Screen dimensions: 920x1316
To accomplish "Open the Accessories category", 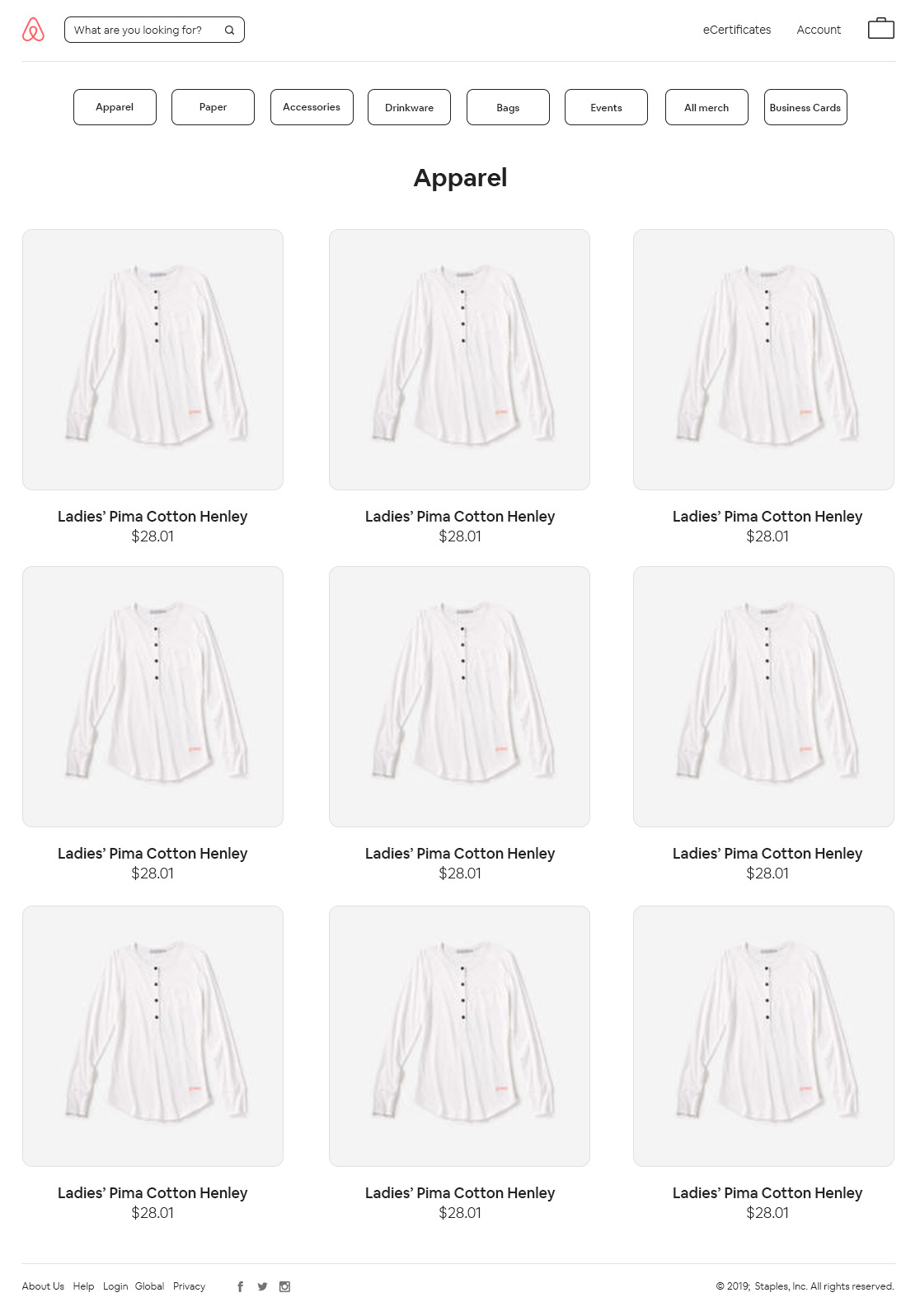I will 312,107.
